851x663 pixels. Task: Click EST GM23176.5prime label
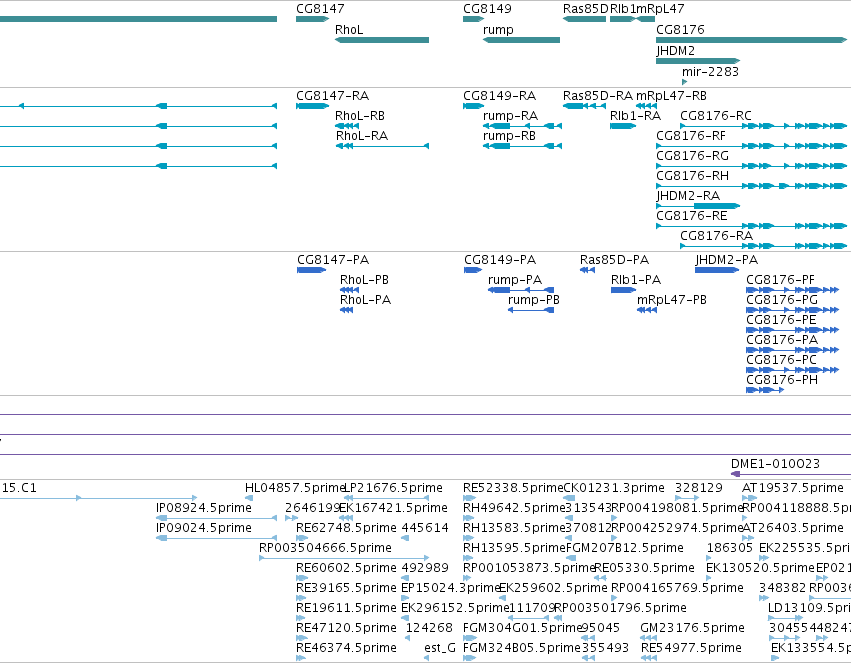tap(692, 628)
